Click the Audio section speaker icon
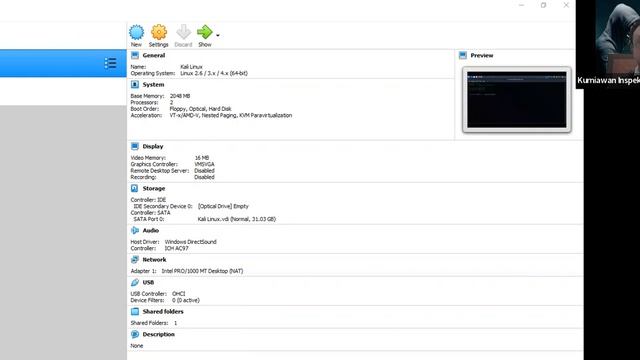640x360 pixels. click(x=135, y=230)
